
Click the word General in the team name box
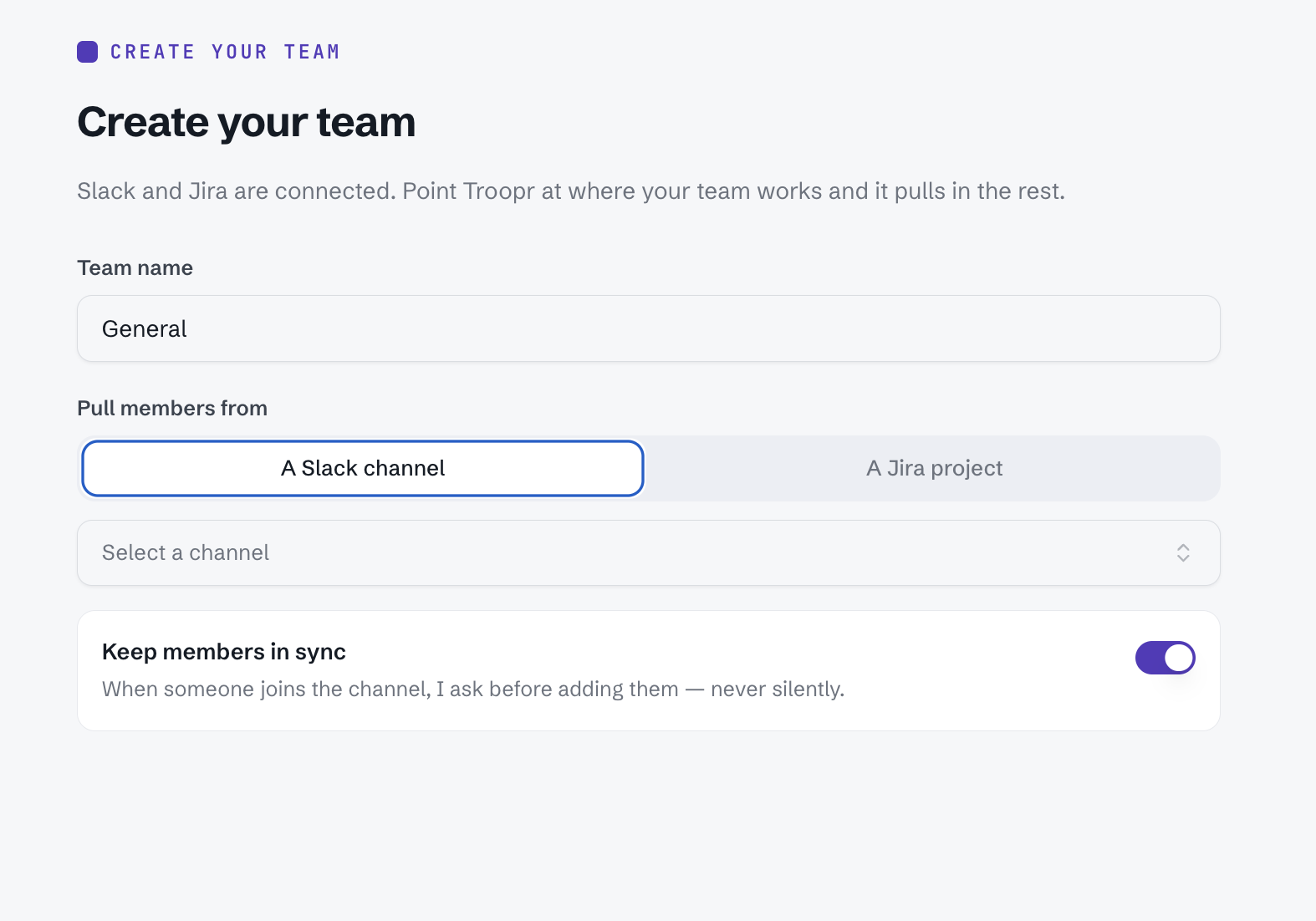(144, 328)
